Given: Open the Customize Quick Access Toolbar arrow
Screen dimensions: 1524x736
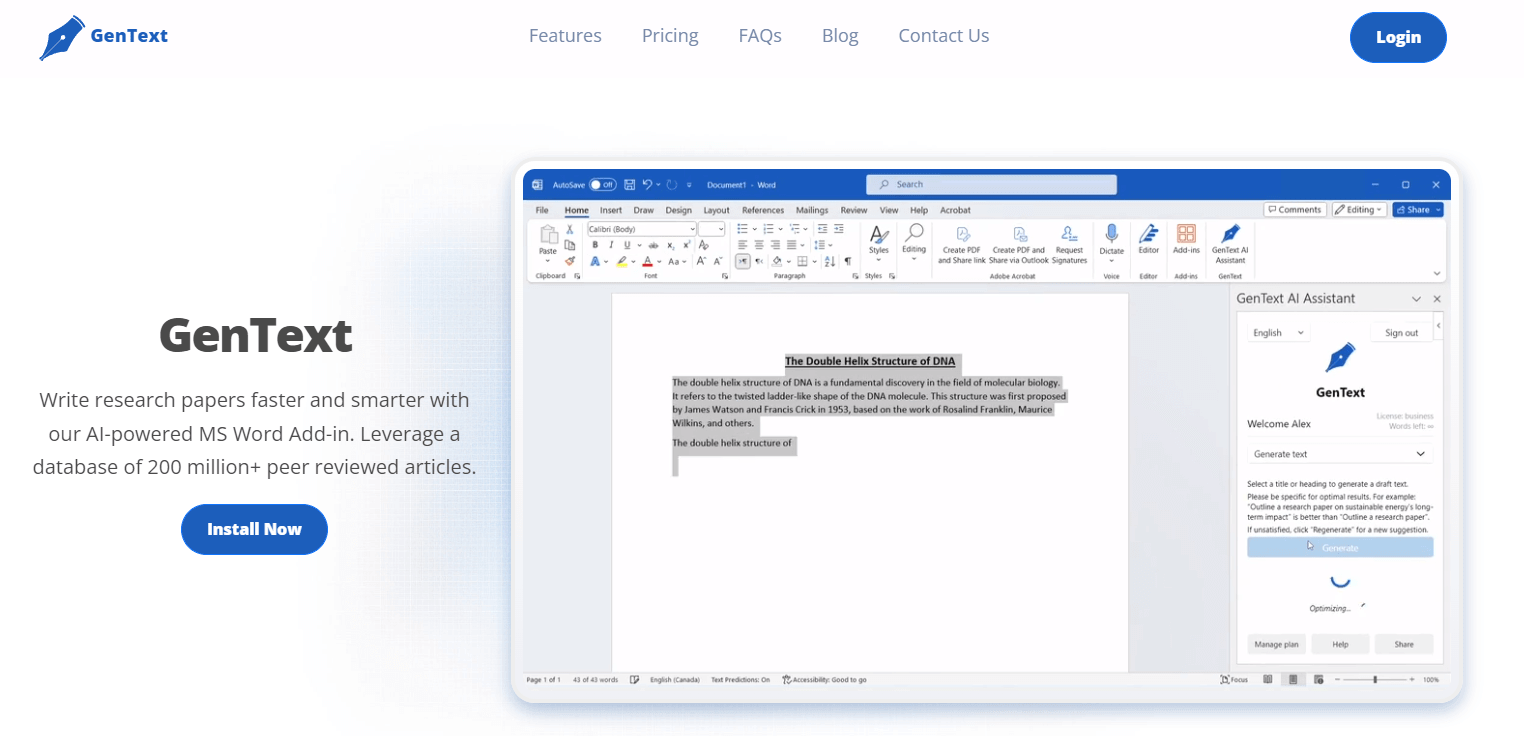Looking at the screenshot, I should pos(689,185).
